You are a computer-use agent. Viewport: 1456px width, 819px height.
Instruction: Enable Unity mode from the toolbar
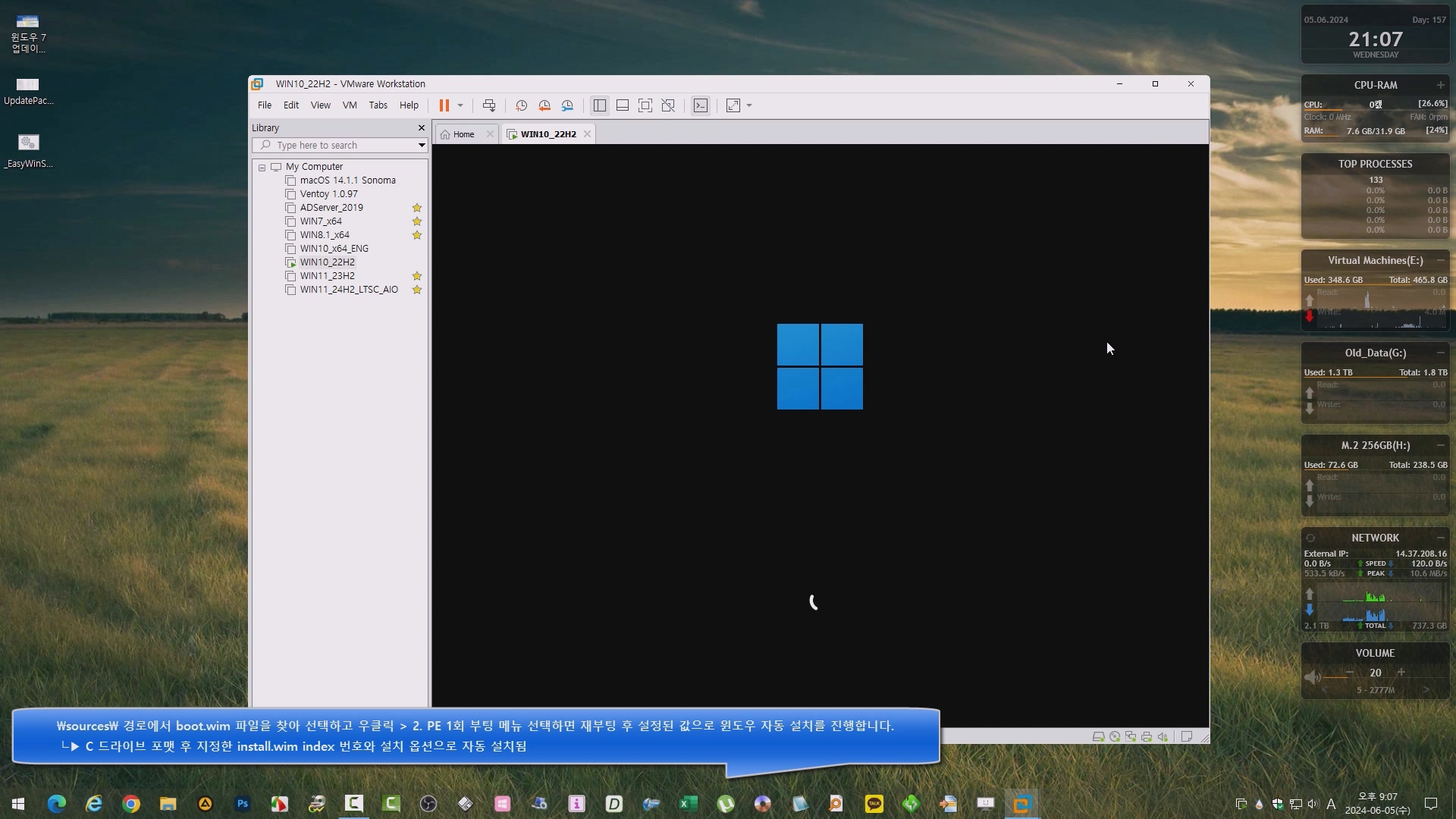point(668,105)
